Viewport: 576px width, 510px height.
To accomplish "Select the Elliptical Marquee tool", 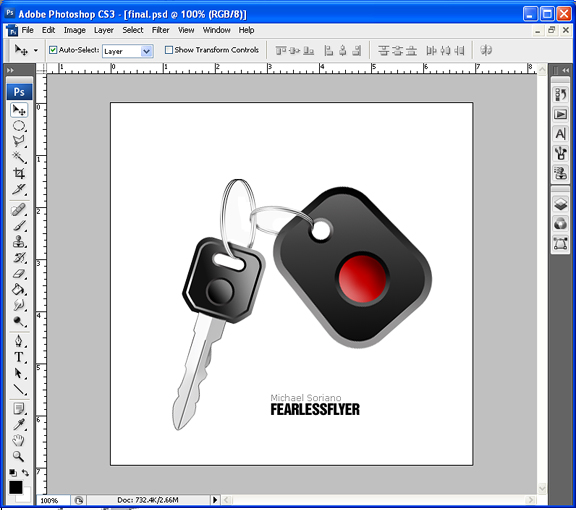I will tap(19, 126).
